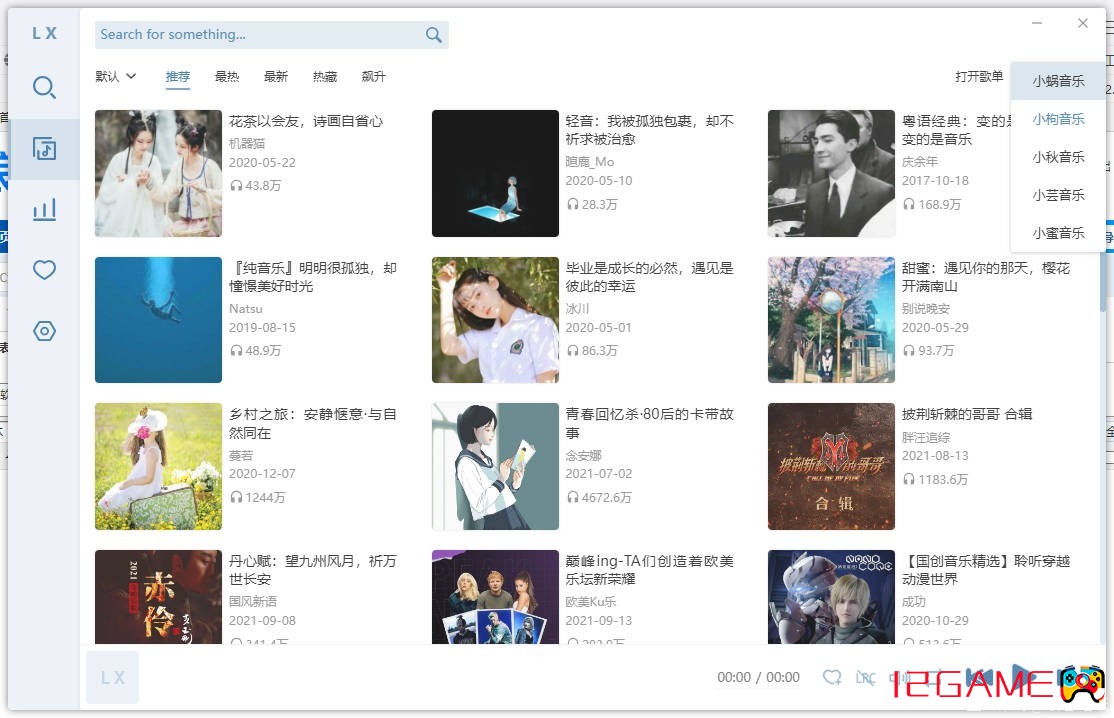Open the favorites heart icon in sidebar

click(44, 270)
